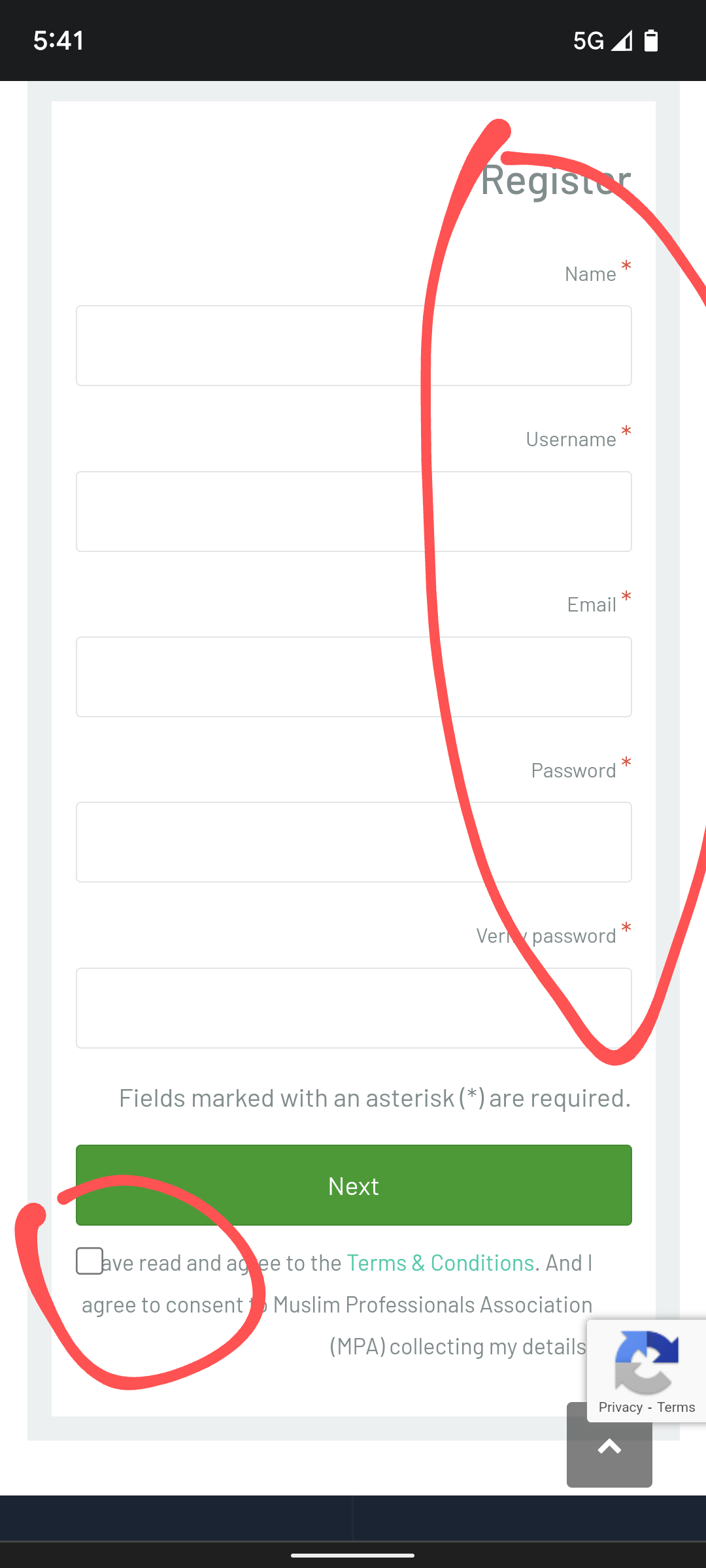Click the Email field label
The height and width of the screenshot is (1568, 706).
tap(592, 605)
